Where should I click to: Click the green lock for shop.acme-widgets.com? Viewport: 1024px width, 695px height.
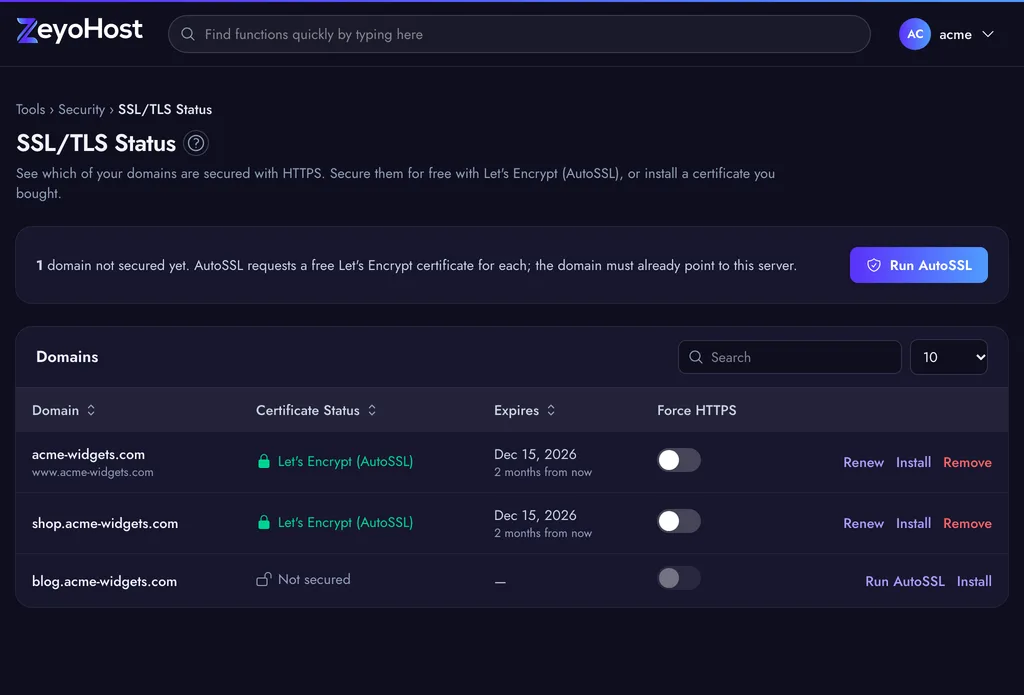pyautogui.click(x=264, y=523)
